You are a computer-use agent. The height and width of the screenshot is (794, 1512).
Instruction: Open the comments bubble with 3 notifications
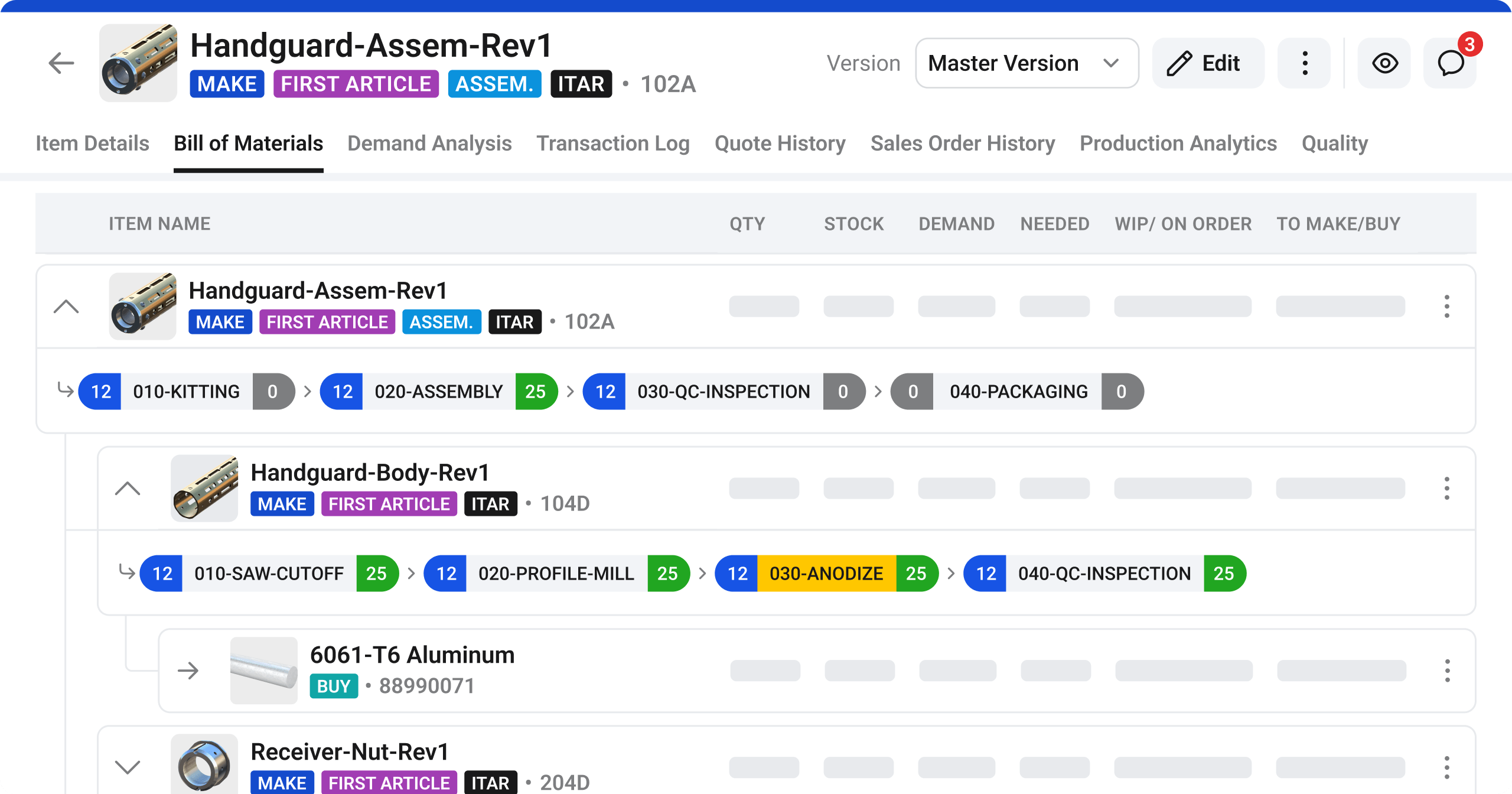pyautogui.click(x=1450, y=63)
